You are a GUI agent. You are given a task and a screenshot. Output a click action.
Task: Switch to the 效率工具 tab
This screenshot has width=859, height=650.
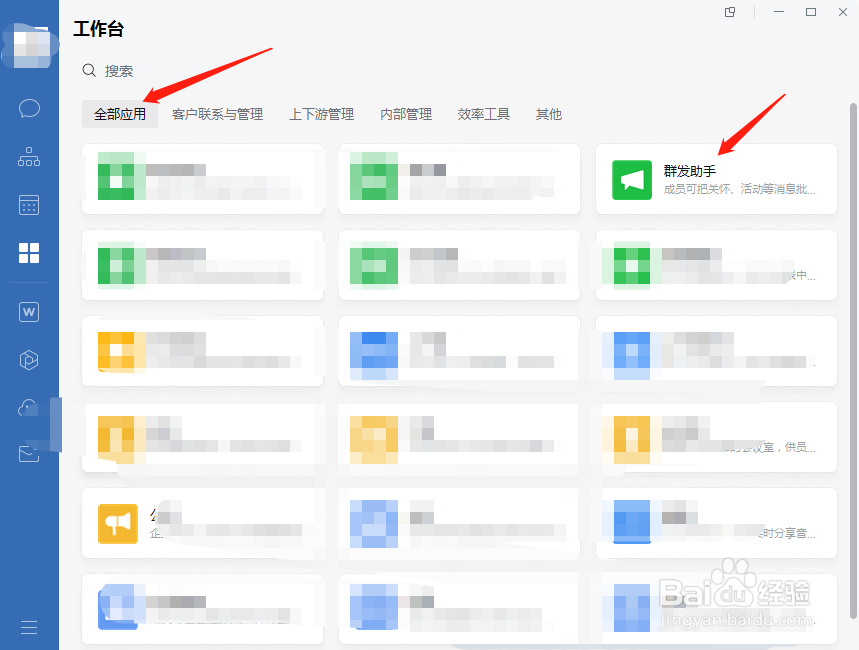point(483,114)
